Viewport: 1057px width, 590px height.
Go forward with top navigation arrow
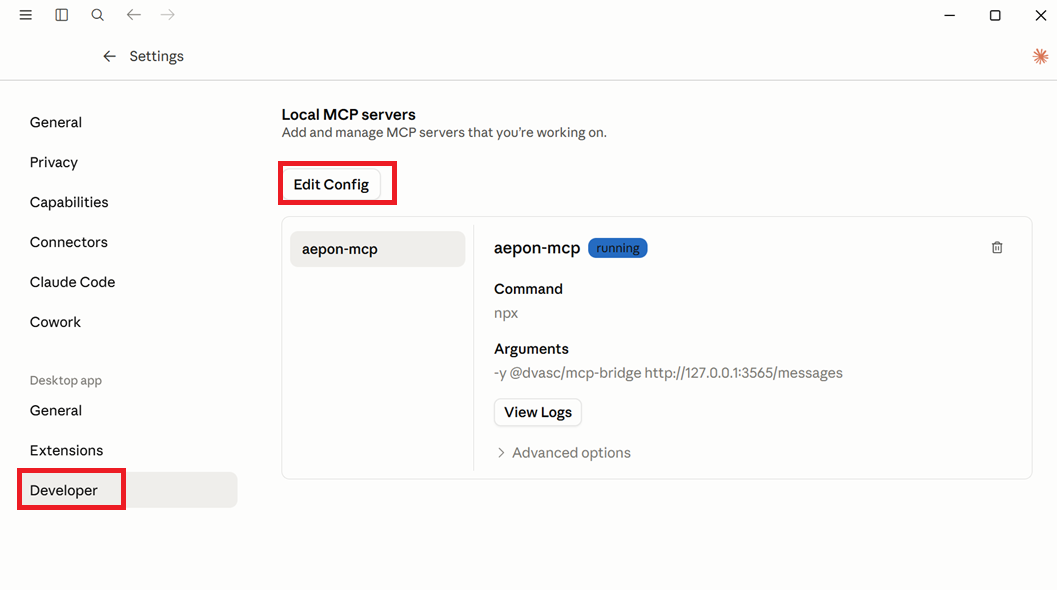pyautogui.click(x=168, y=15)
